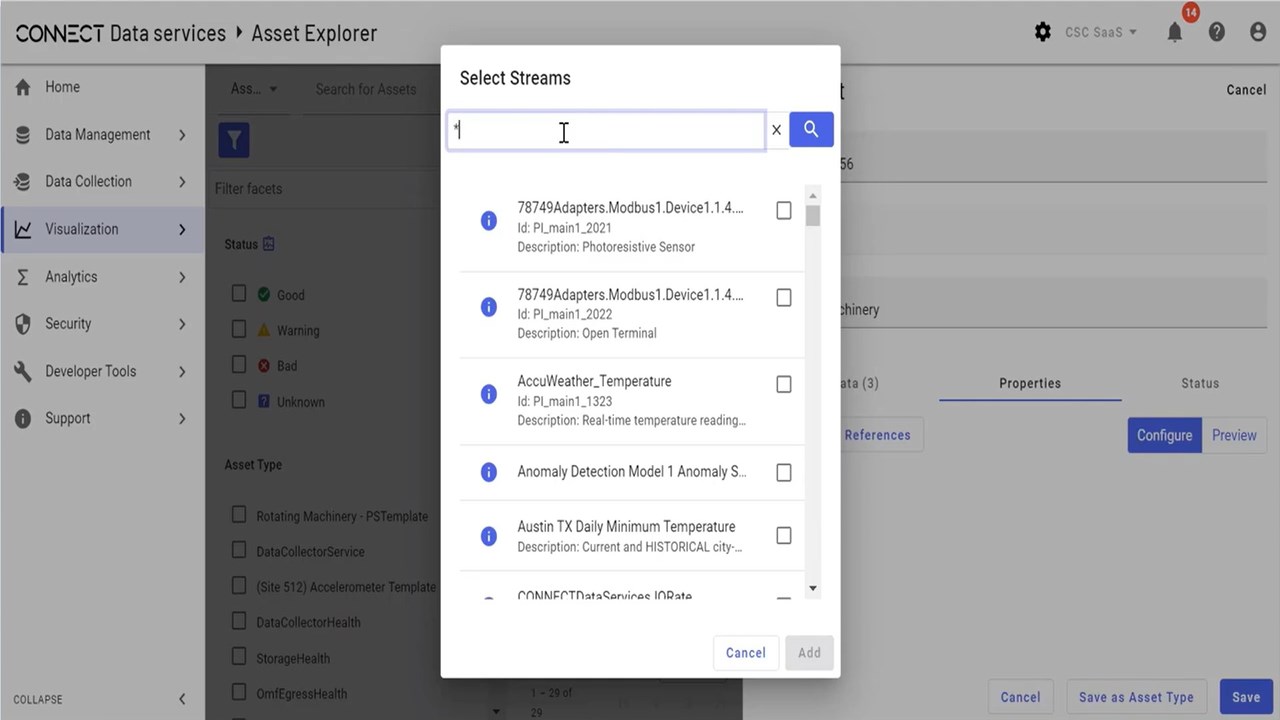Cancel the Select Streams dialog
Screen dimensions: 1280x720
(745, 653)
